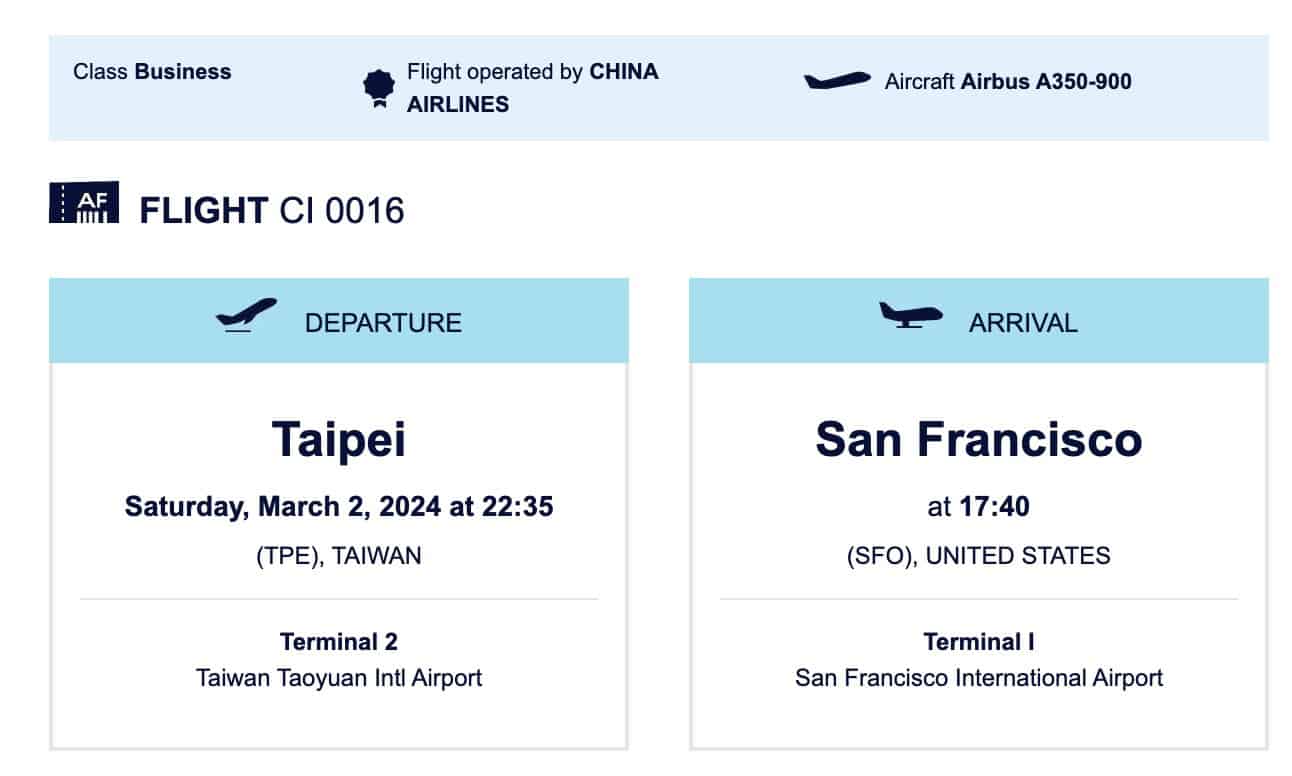Open San Francisco International Airport text
This screenshot has width=1292, height=776.
pyautogui.click(x=979, y=678)
